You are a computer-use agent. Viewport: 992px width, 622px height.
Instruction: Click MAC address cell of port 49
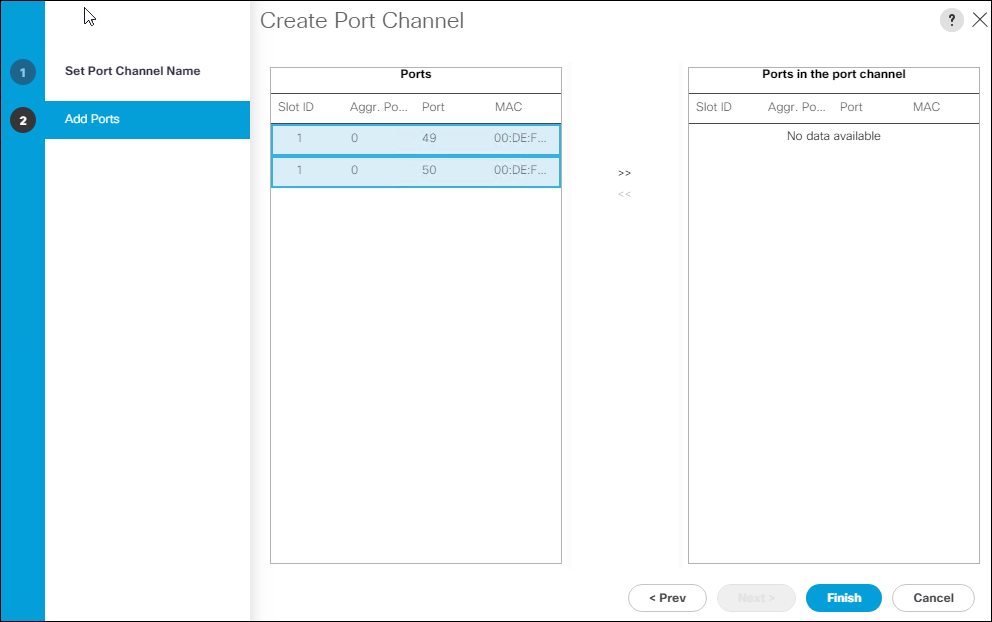tap(520, 138)
